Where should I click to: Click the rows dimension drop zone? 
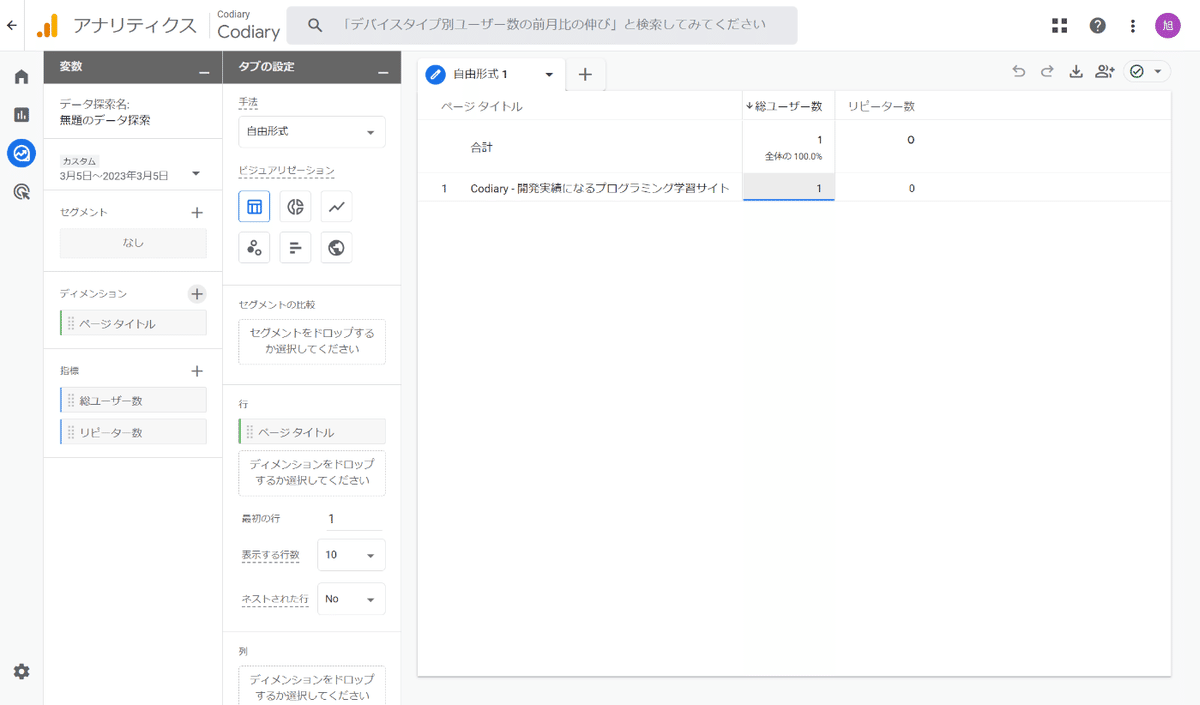[x=311, y=473]
